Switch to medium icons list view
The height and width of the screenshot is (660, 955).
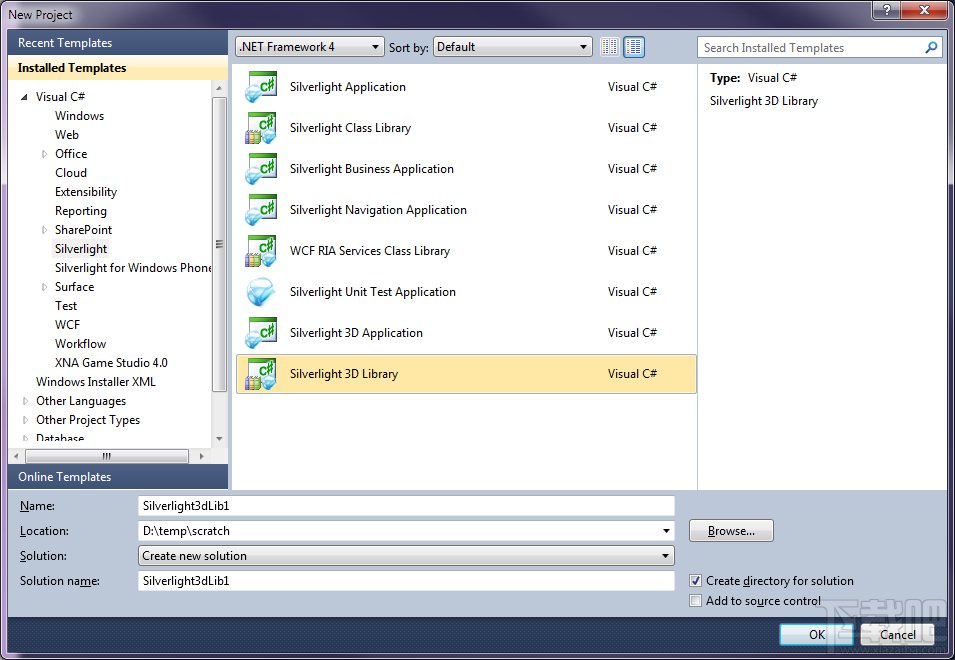(634, 46)
